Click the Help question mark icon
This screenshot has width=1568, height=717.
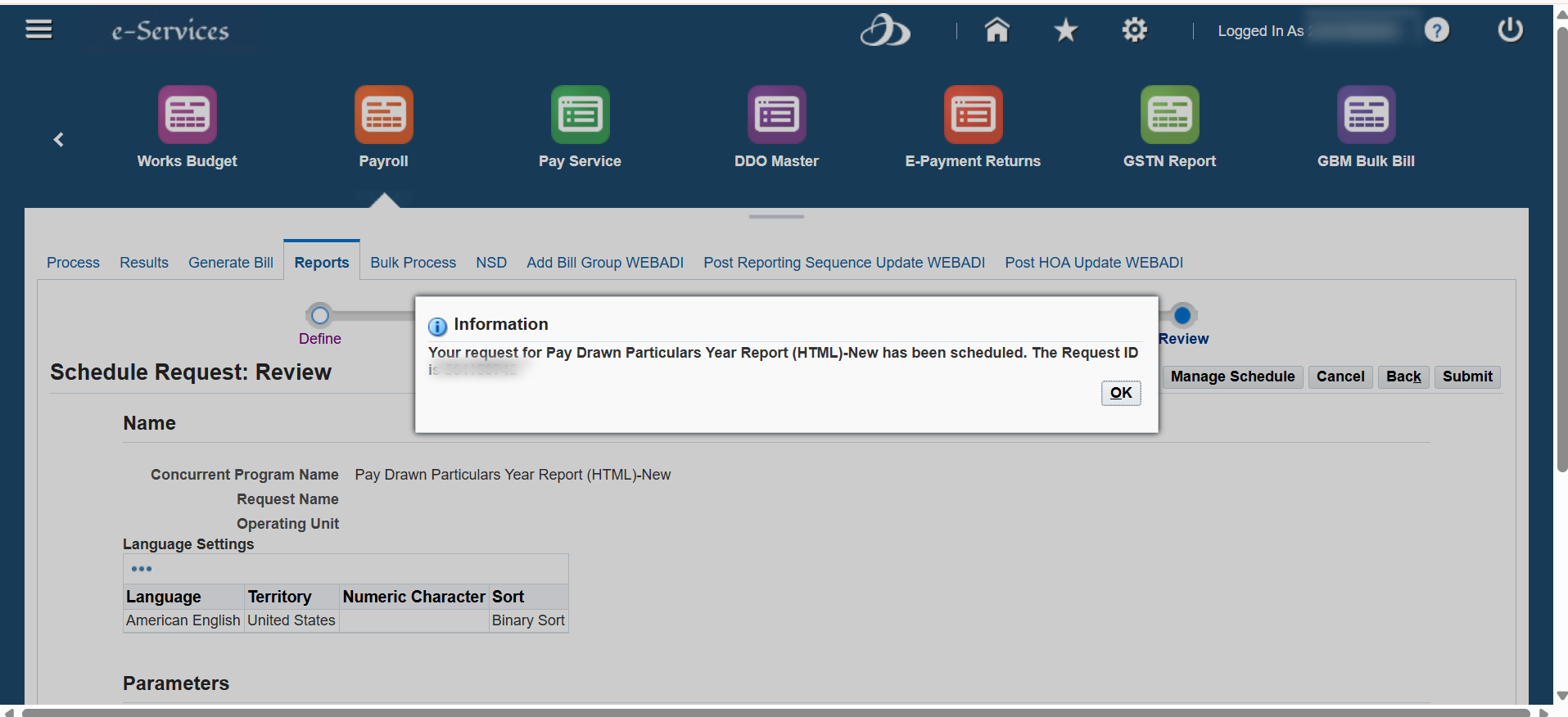pyautogui.click(x=1436, y=30)
